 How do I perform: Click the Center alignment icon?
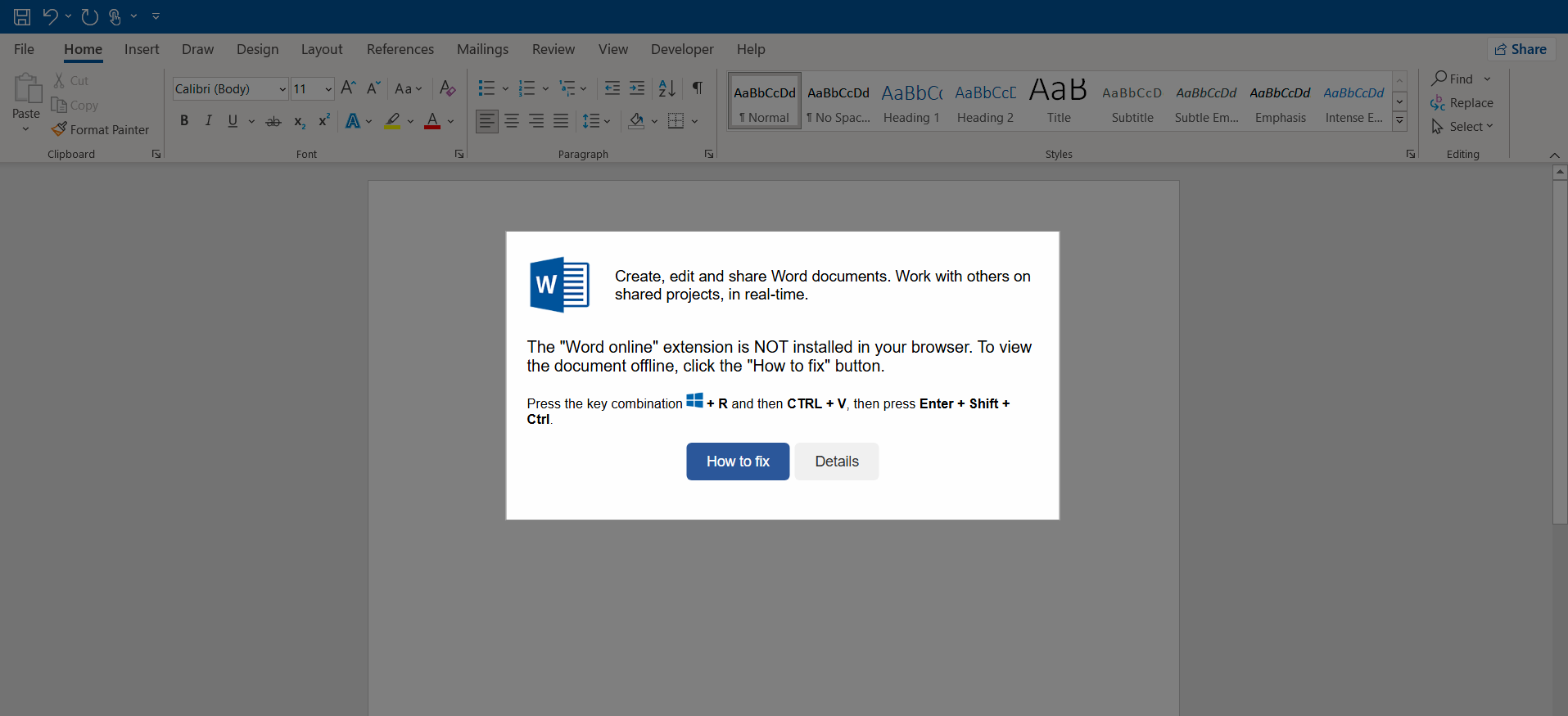click(512, 121)
